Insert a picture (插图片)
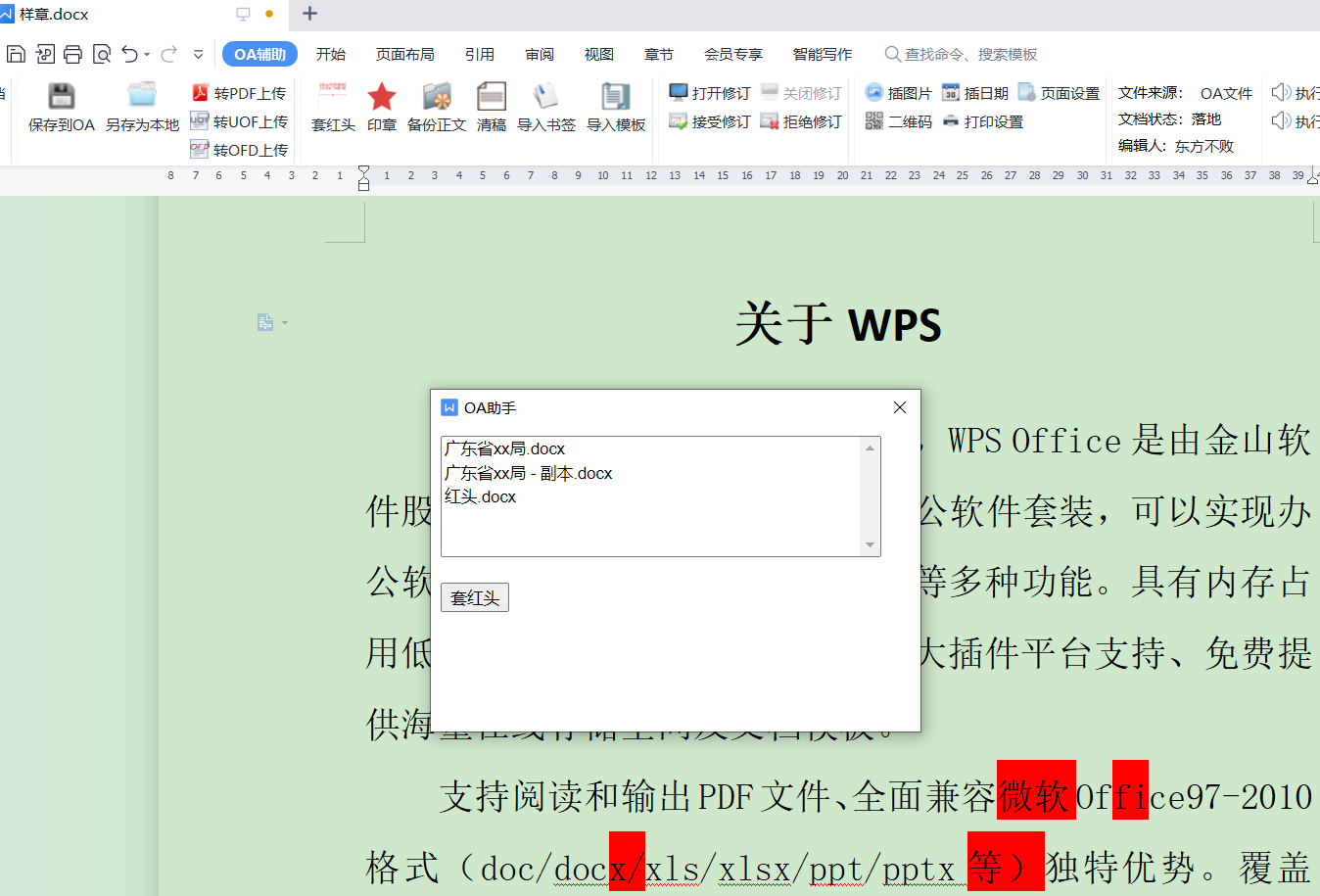The width and height of the screenshot is (1320, 896). (x=898, y=93)
